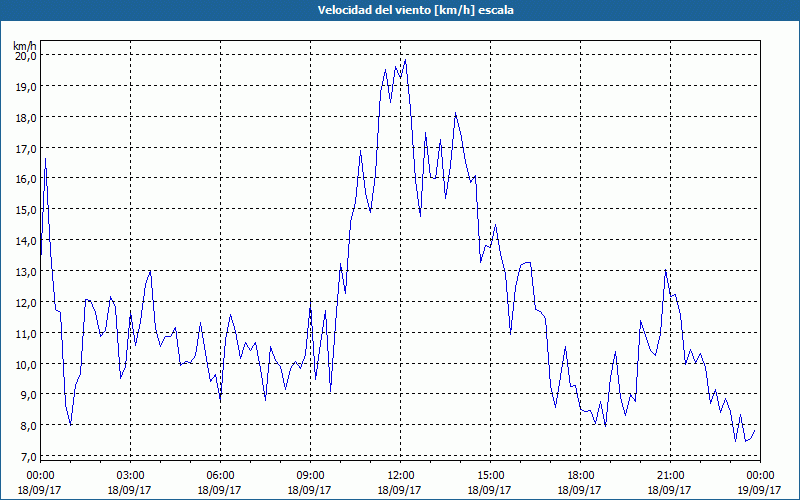Select the 15,0 y-axis value
The image size is (800, 500).
[26, 210]
